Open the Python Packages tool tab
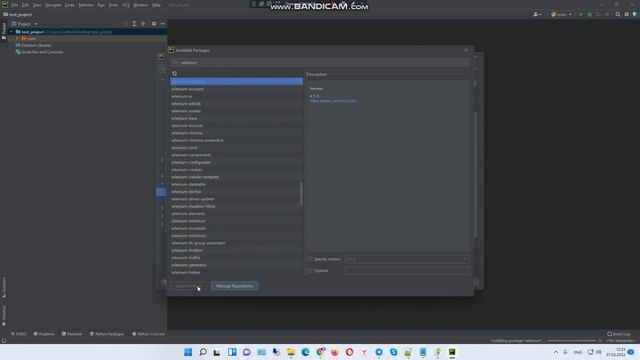 (x=107, y=334)
